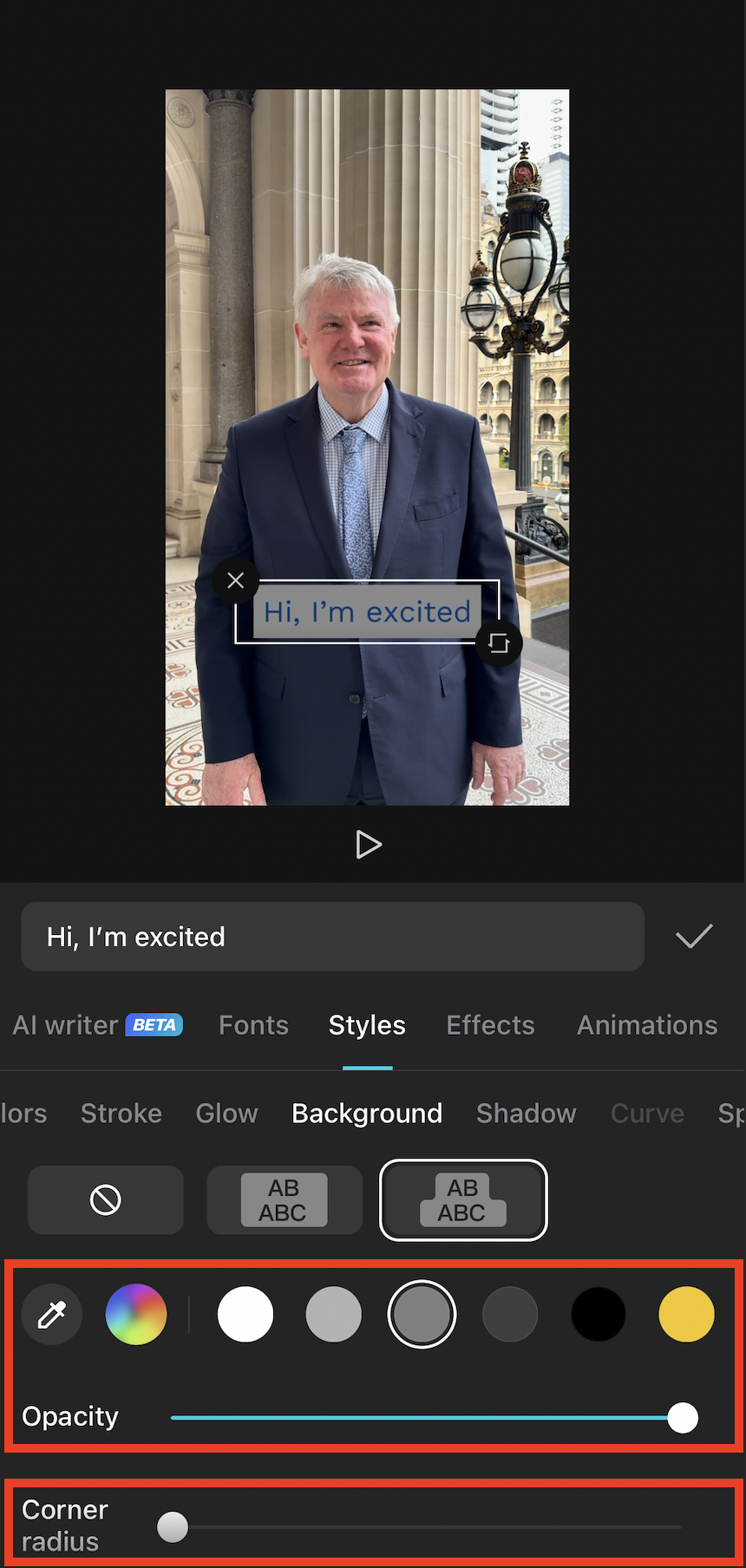Go to the Animations tab
The width and height of the screenshot is (746, 1568).
pos(647,1025)
